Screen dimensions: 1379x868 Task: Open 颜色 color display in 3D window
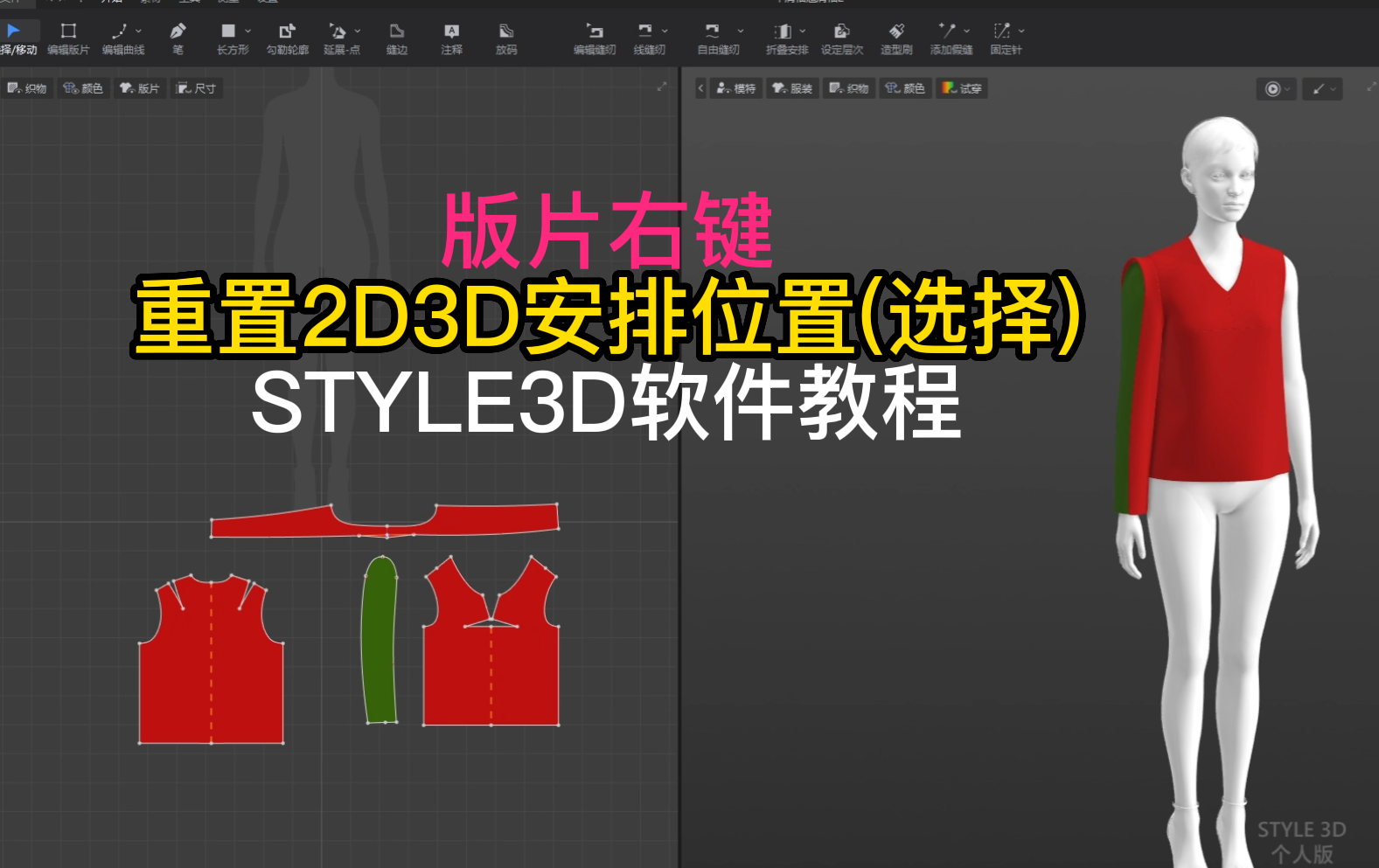click(905, 88)
